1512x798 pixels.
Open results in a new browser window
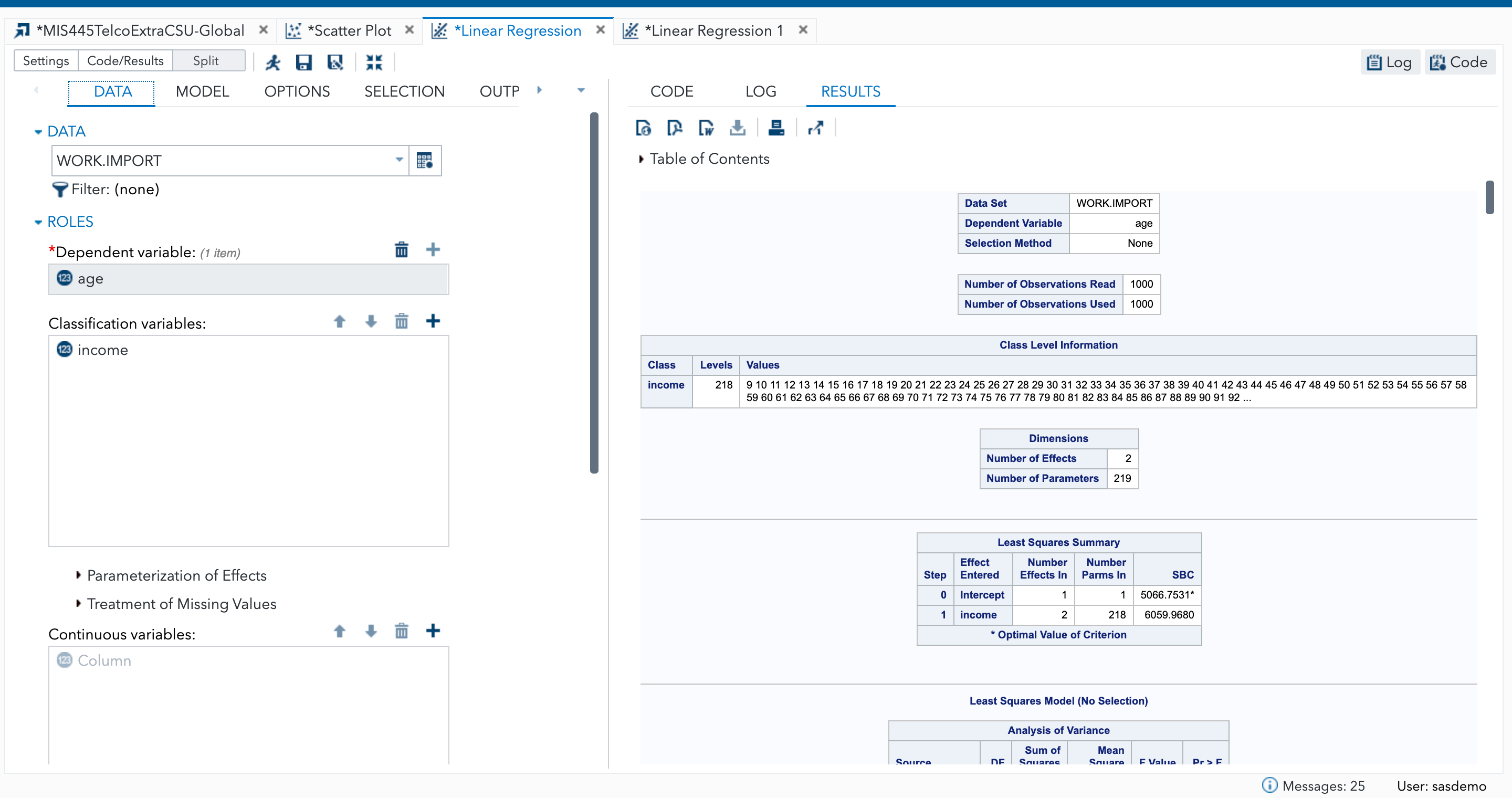[816, 128]
